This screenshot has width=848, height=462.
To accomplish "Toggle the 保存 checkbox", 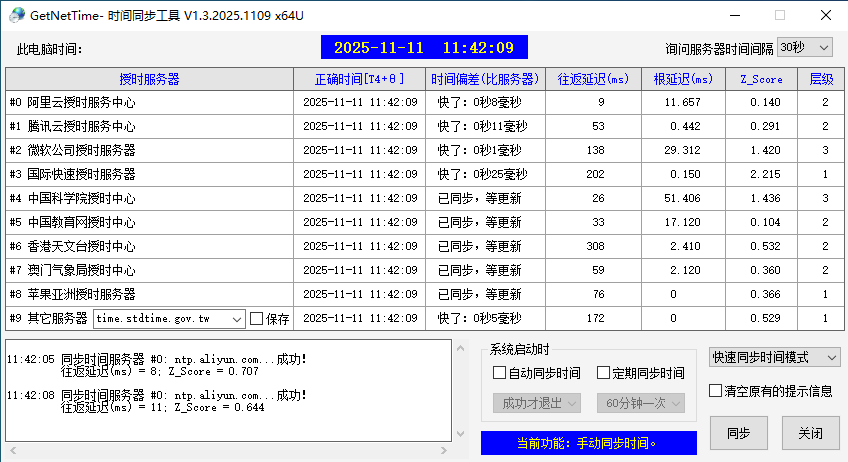I will coord(270,319).
